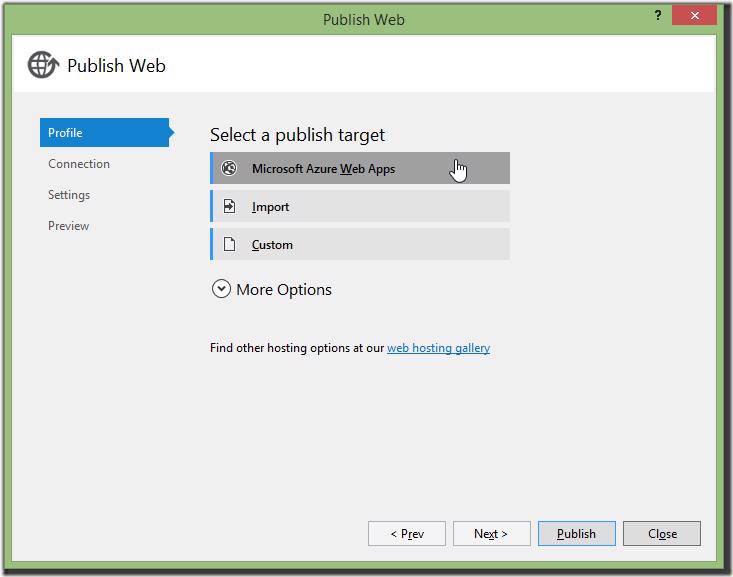Image resolution: width=733 pixels, height=577 pixels.
Task: Click the < Prev button
Action: 407,534
